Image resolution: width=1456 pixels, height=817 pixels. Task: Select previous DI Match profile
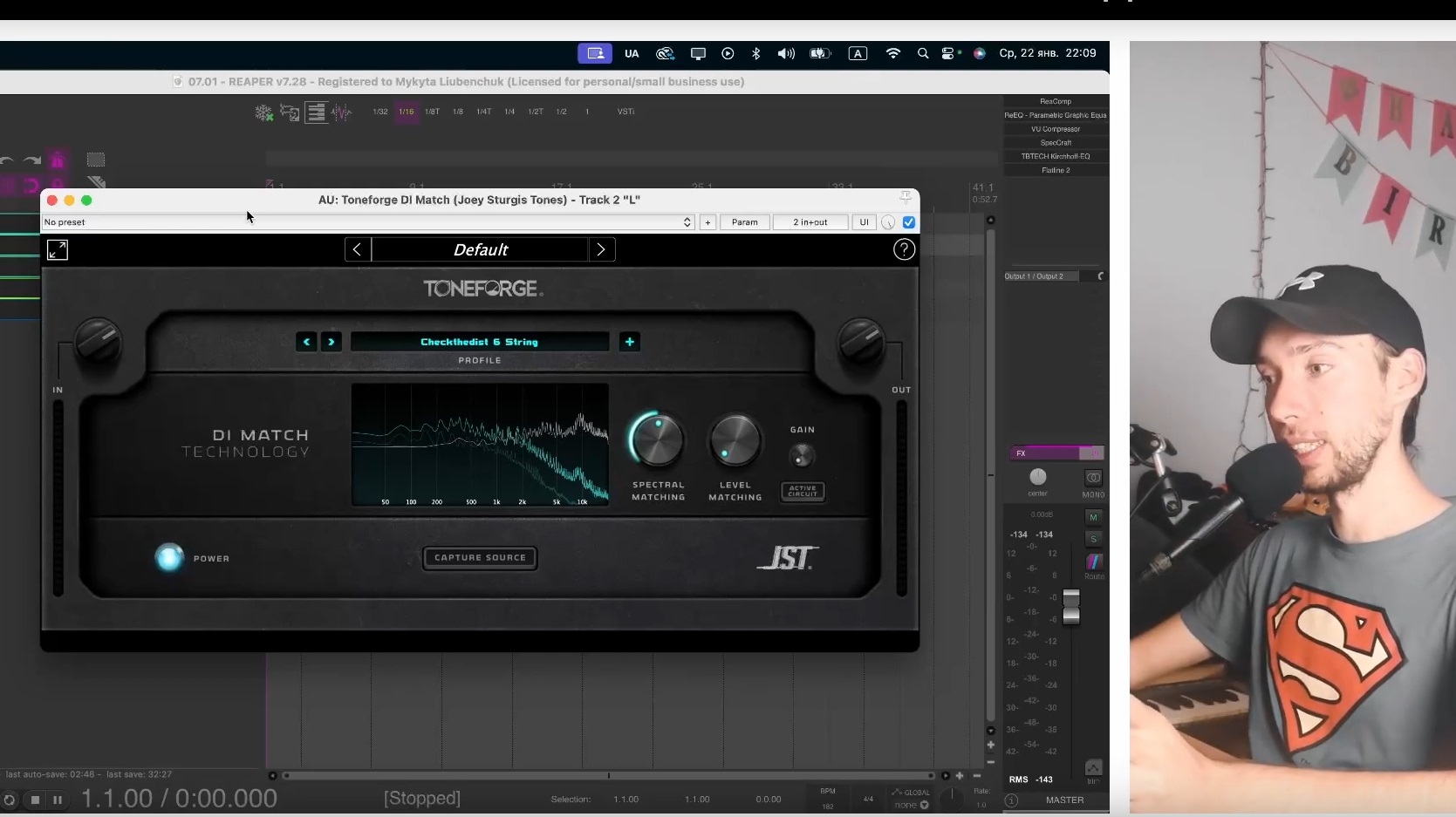point(306,342)
